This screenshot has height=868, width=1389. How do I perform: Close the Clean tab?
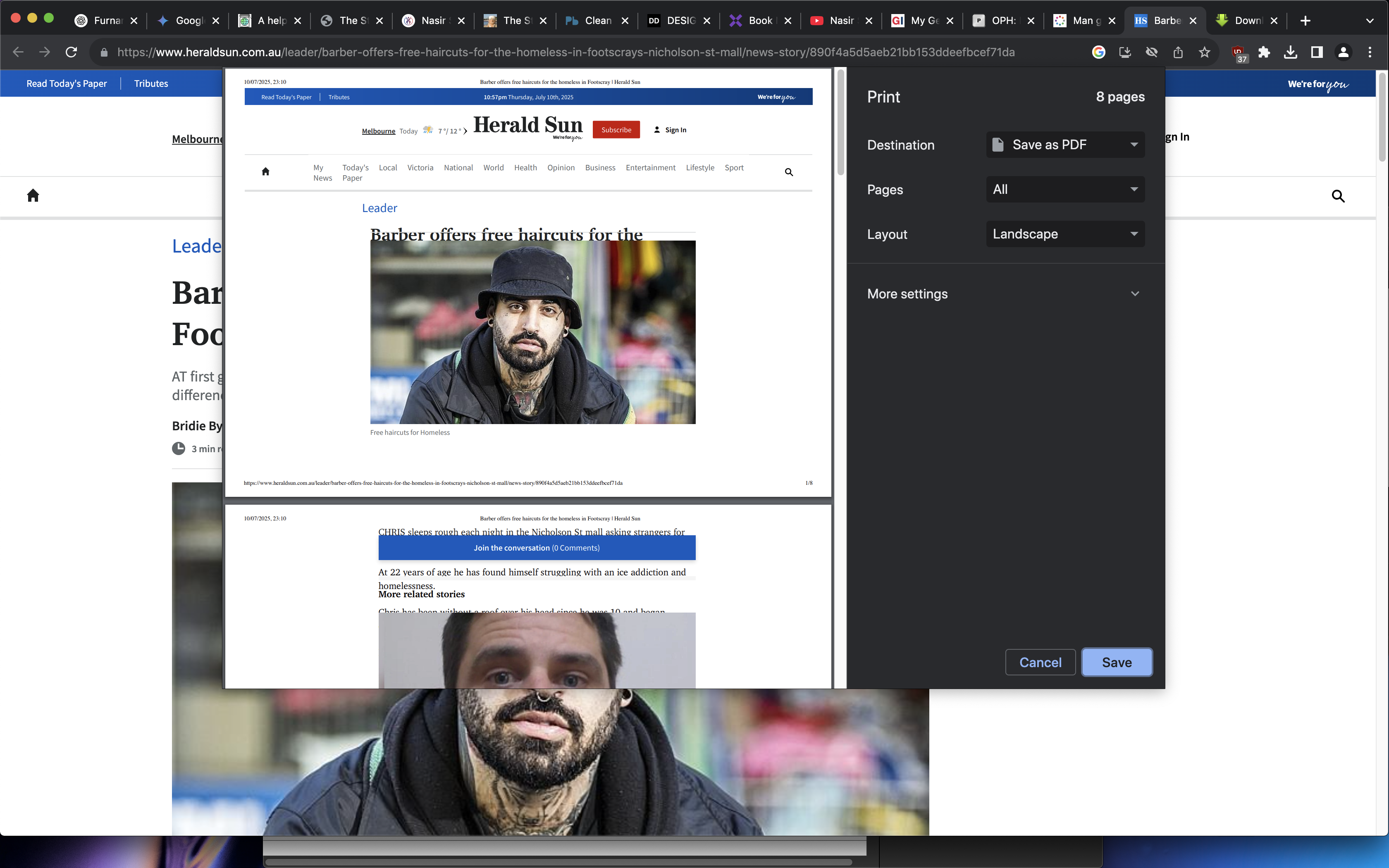(x=625, y=21)
